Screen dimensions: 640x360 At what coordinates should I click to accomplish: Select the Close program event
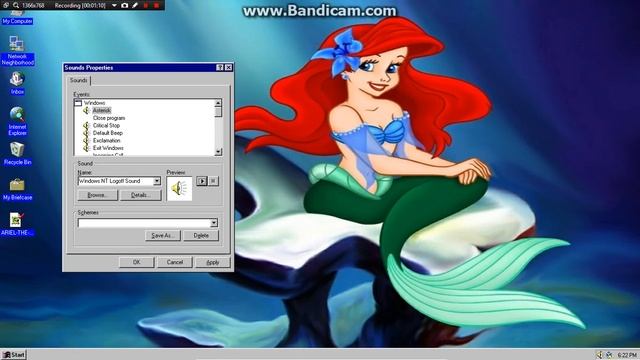point(109,118)
